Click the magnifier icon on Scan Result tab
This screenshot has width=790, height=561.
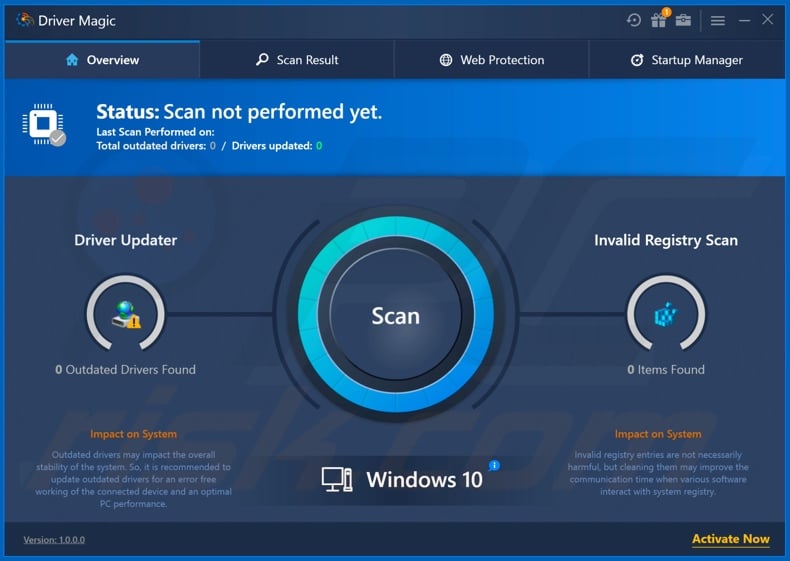coord(262,59)
